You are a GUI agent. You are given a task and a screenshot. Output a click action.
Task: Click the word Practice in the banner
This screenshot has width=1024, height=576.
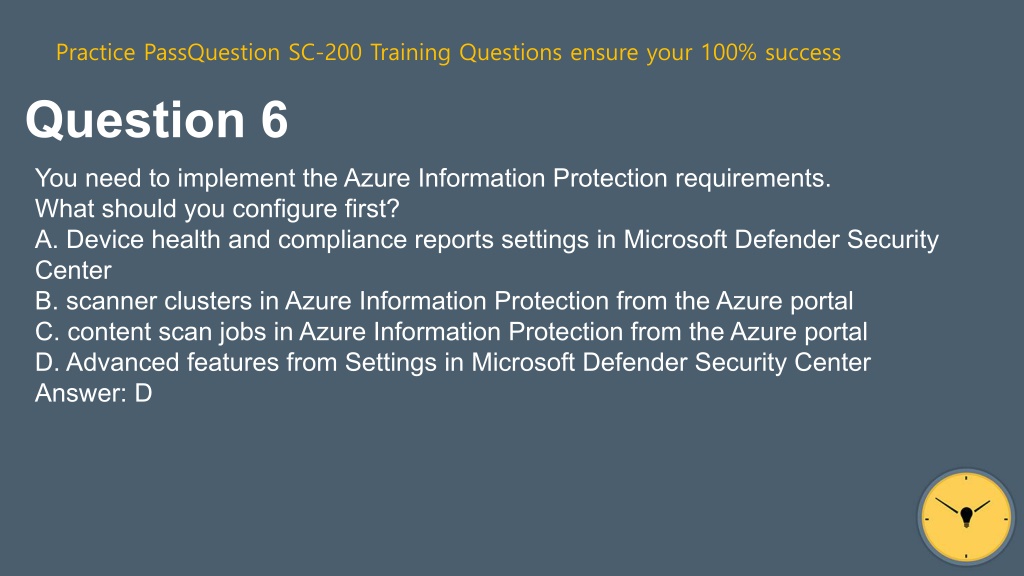pos(95,52)
